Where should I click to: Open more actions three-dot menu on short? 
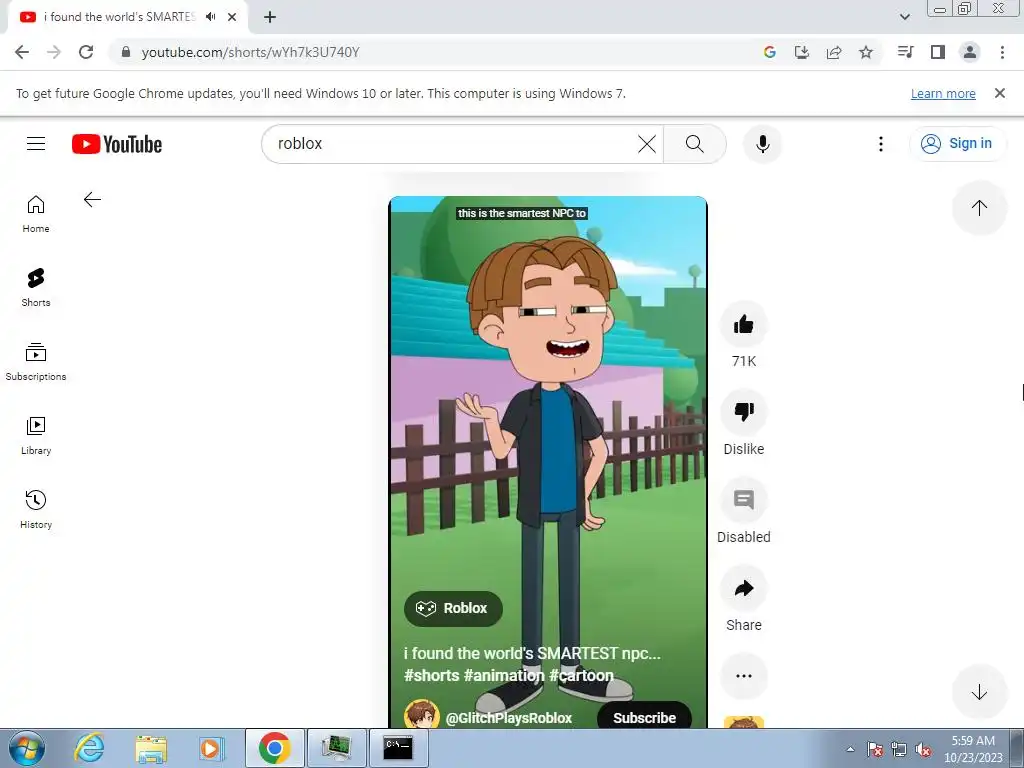coord(743,676)
